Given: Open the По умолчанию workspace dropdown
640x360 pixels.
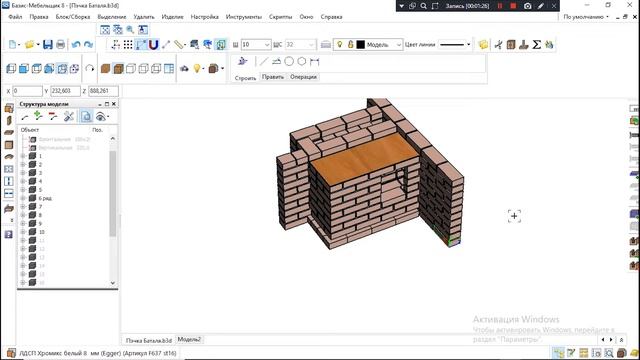Looking at the screenshot, I should [586, 17].
